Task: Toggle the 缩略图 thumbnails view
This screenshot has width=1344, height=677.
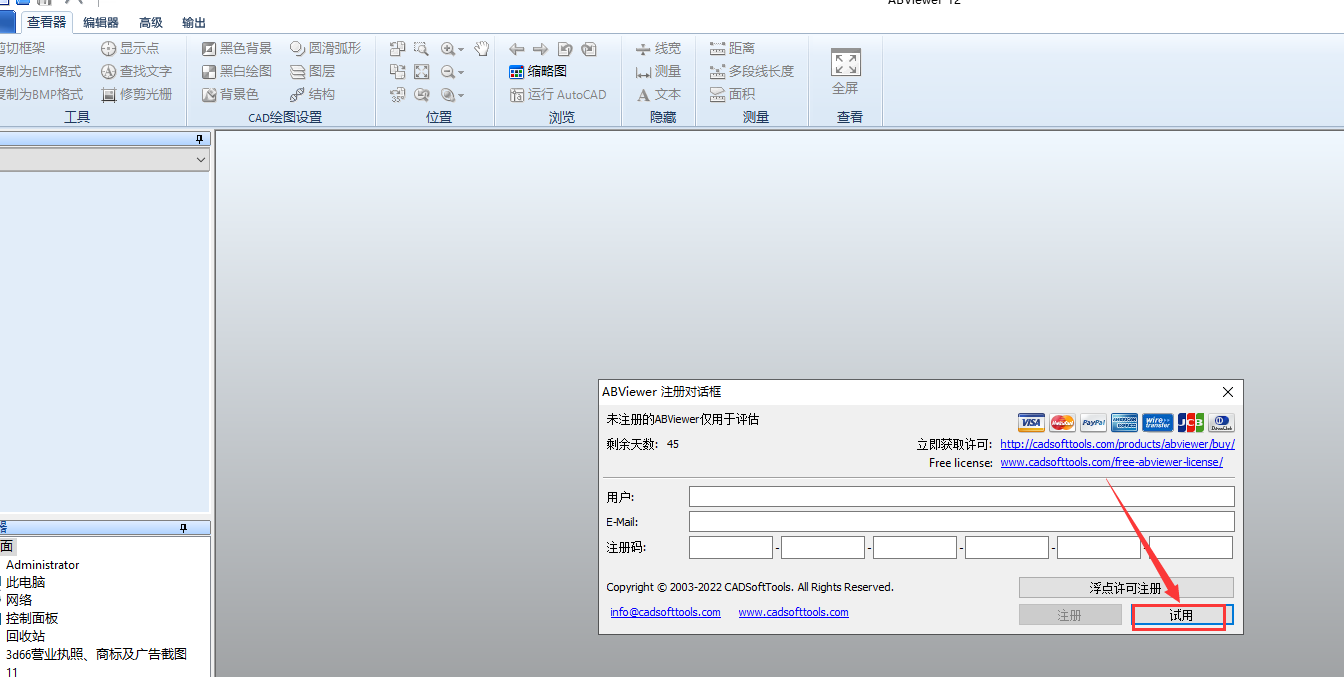Action: 538,71
